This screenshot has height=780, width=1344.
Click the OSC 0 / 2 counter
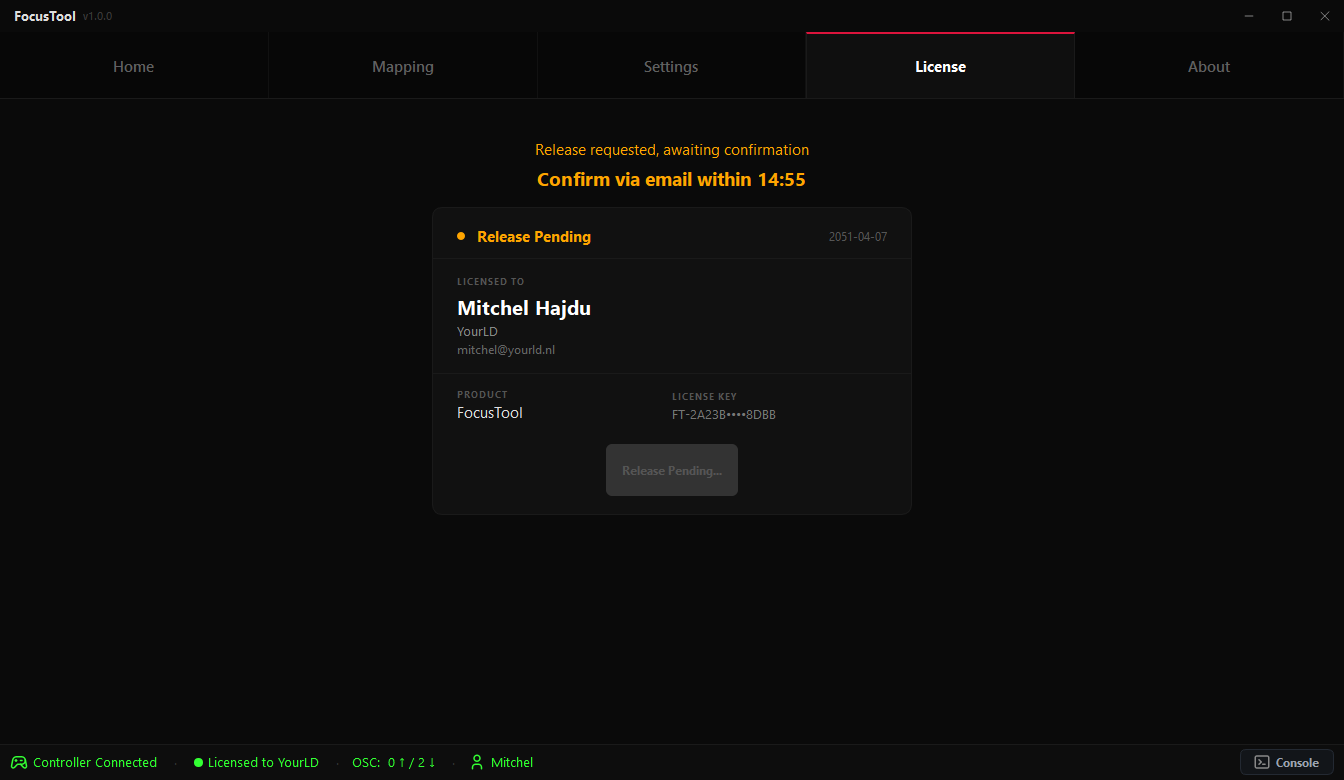(x=394, y=762)
